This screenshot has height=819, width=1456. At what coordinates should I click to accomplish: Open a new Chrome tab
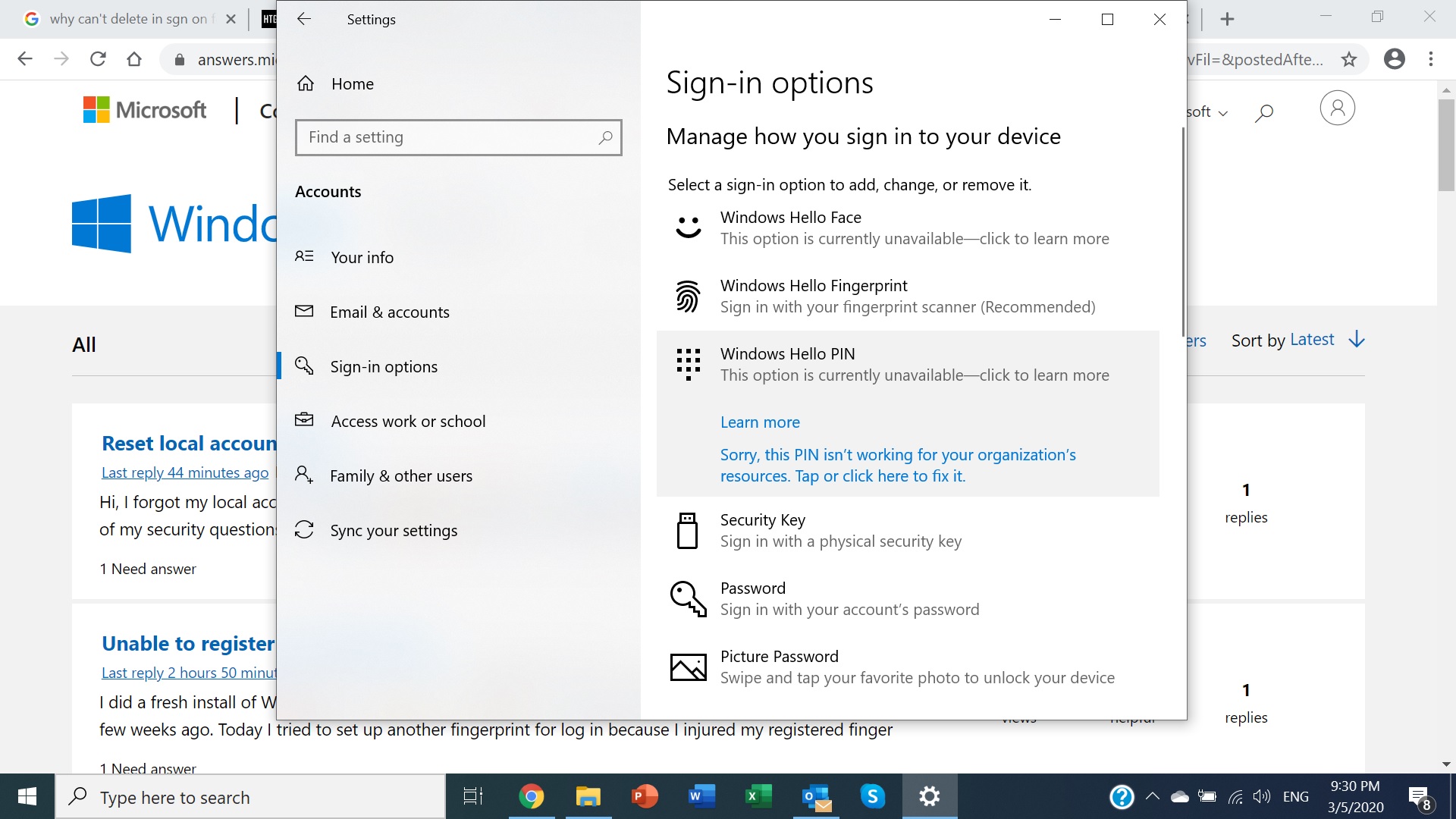[x=1227, y=19]
